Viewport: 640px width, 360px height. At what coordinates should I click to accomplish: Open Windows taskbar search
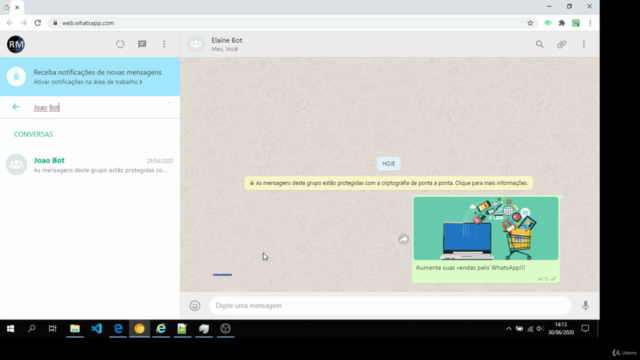click(31, 329)
